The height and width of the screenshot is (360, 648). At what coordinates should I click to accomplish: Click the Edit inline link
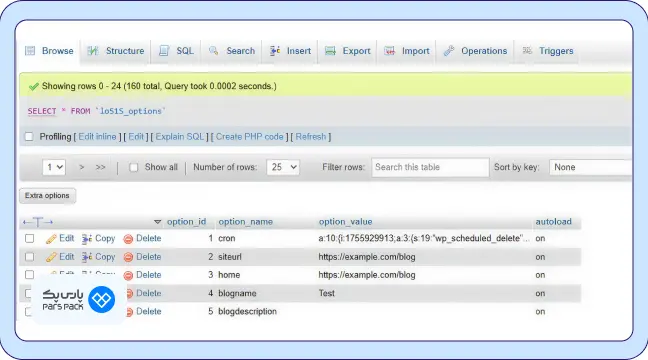[x=98, y=137]
